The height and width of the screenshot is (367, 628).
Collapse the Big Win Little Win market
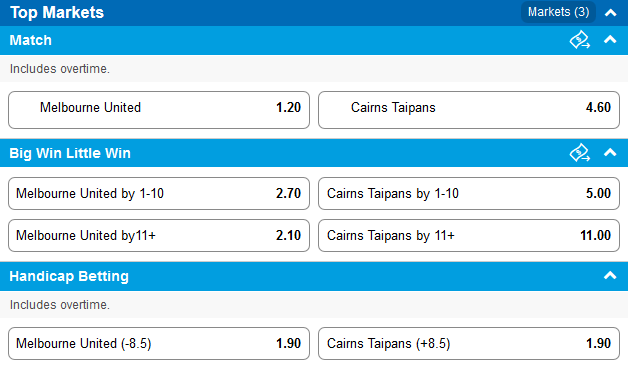[x=610, y=152]
